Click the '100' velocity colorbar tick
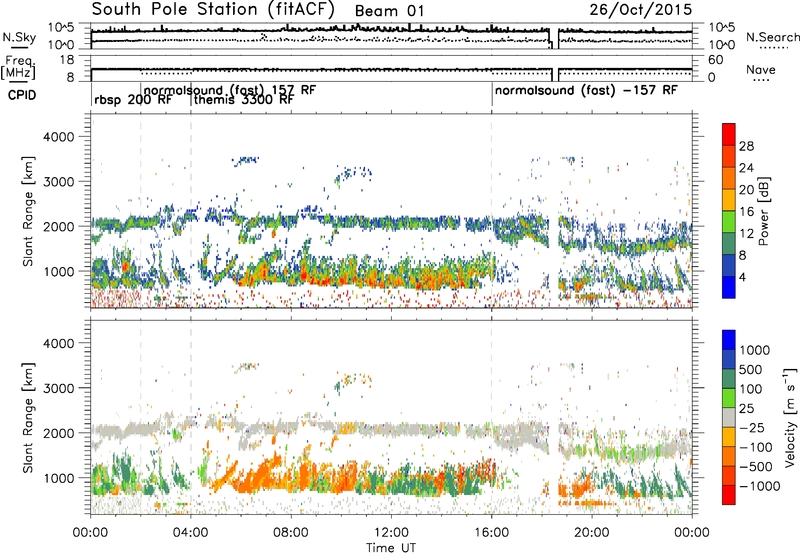 coord(751,389)
